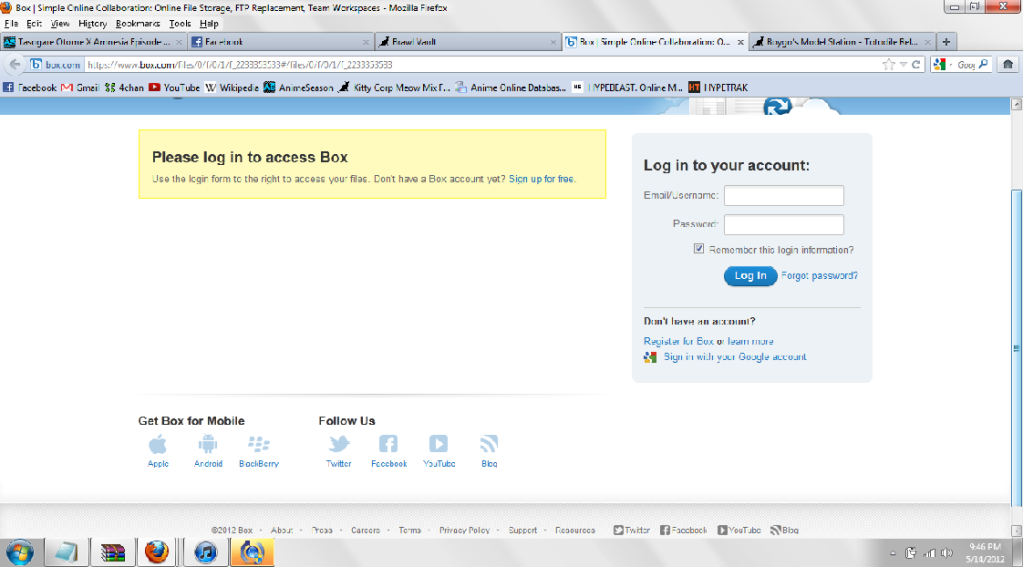The image size is (1023, 567).
Task: Open the Bookmarks menu
Action: click(137, 23)
